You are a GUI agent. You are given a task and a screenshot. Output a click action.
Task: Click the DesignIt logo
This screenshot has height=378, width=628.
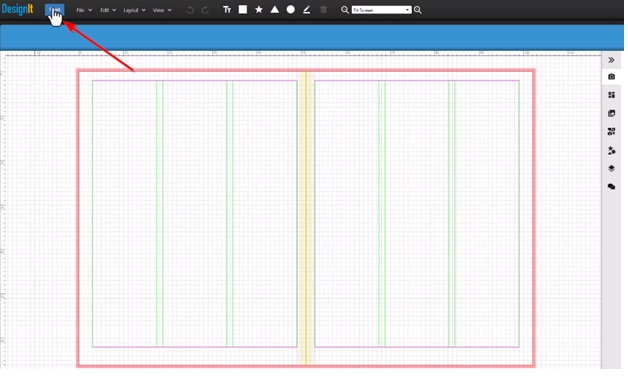click(x=17, y=9)
